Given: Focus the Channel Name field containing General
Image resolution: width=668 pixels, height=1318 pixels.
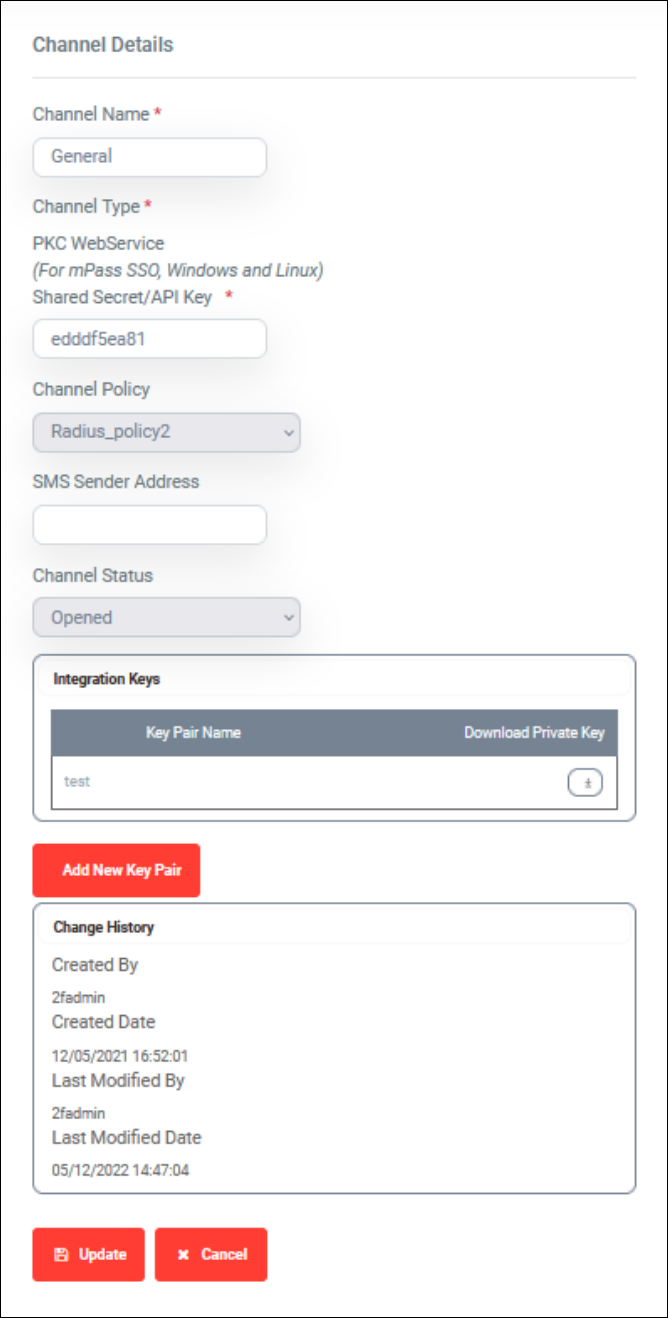Looking at the screenshot, I should (x=150, y=157).
